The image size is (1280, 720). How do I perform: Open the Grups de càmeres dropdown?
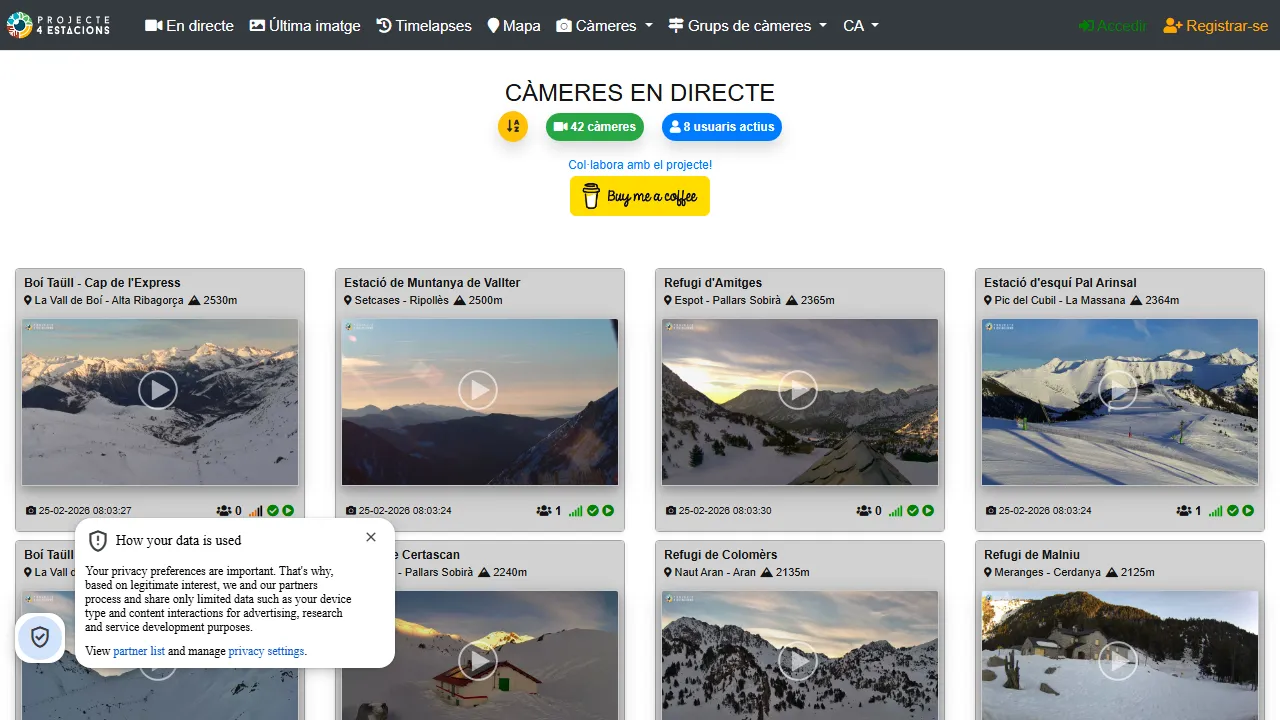click(747, 26)
